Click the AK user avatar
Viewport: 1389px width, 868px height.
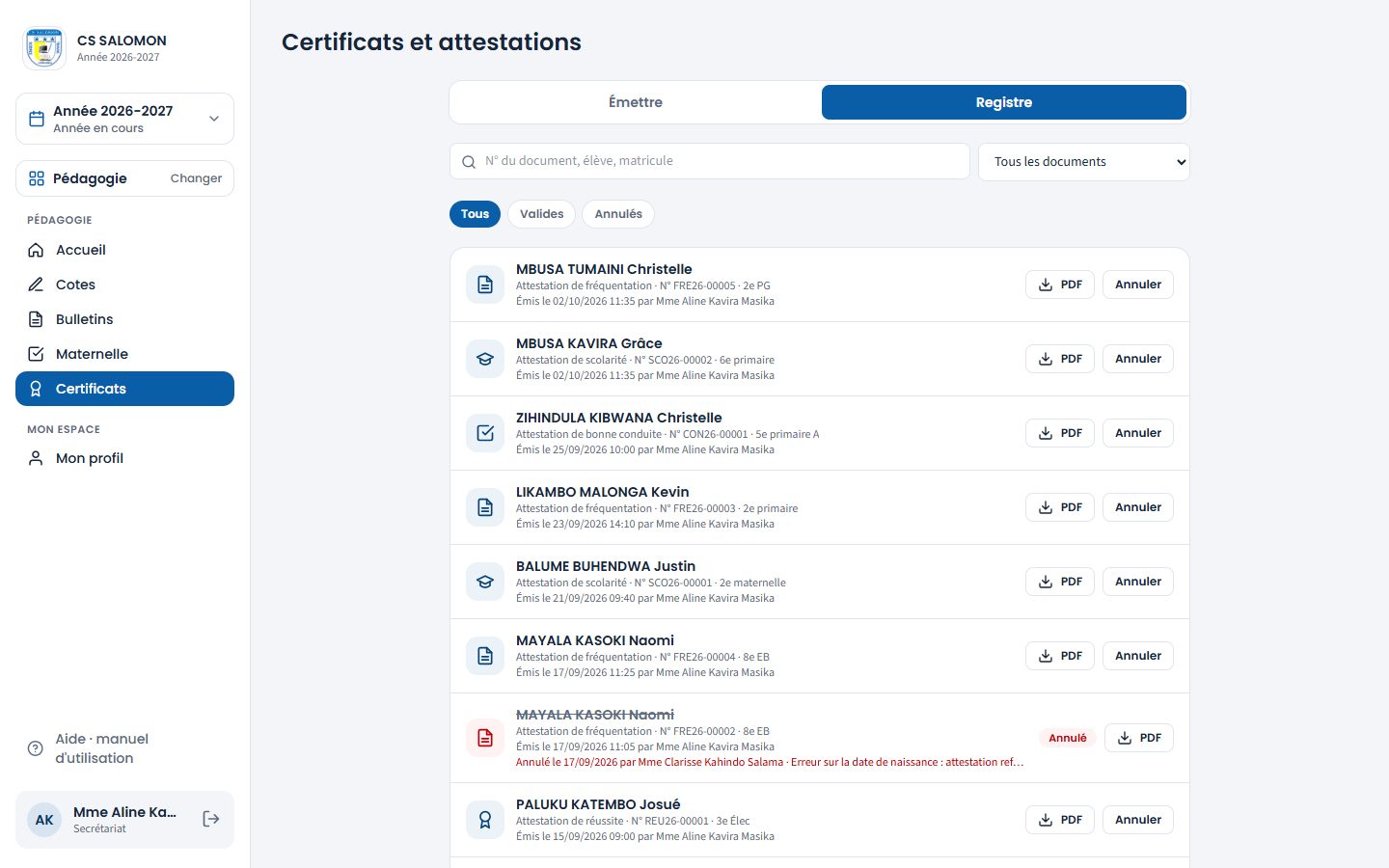coord(44,820)
